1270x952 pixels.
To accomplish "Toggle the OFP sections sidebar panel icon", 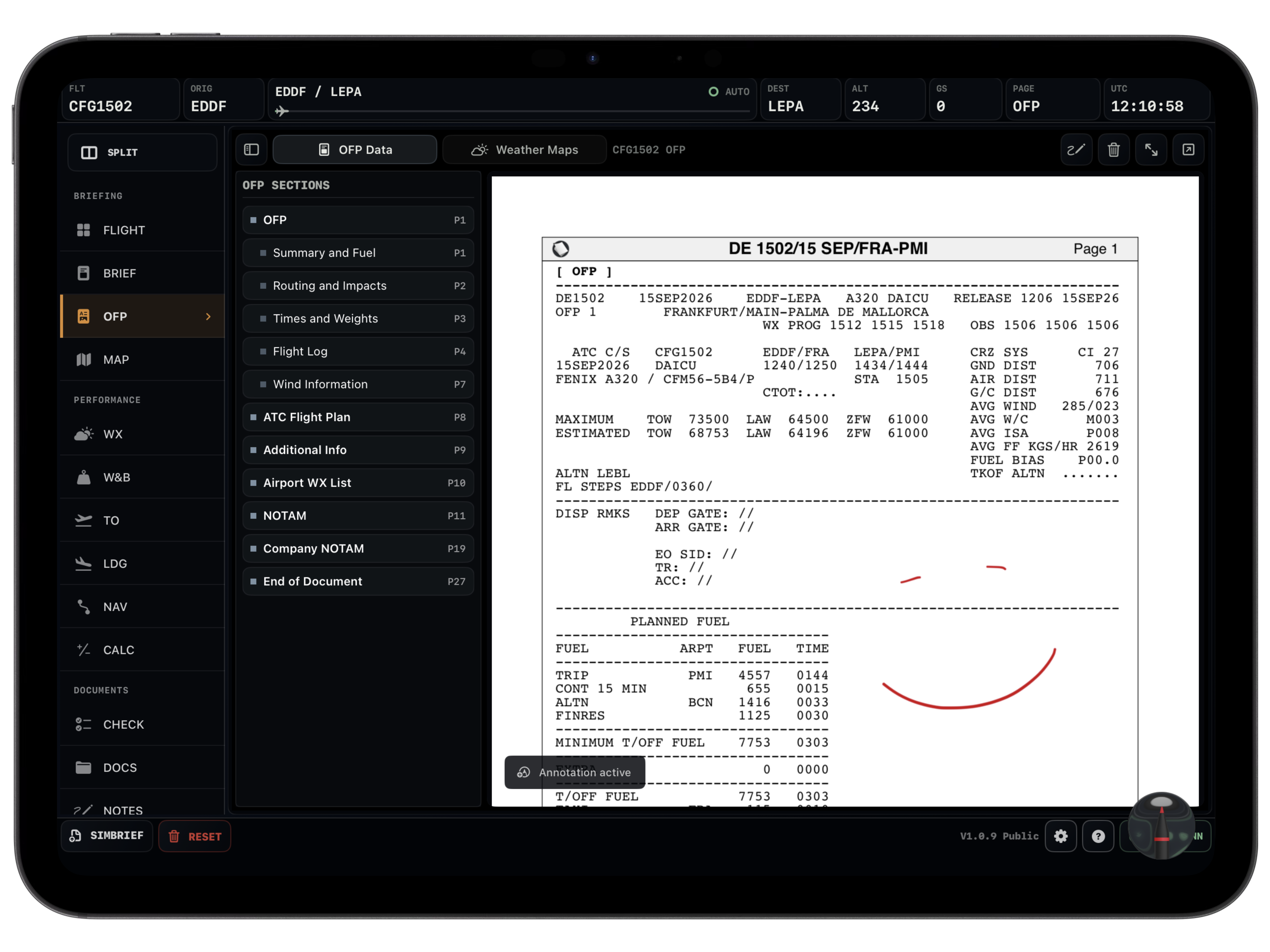I will coord(251,150).
